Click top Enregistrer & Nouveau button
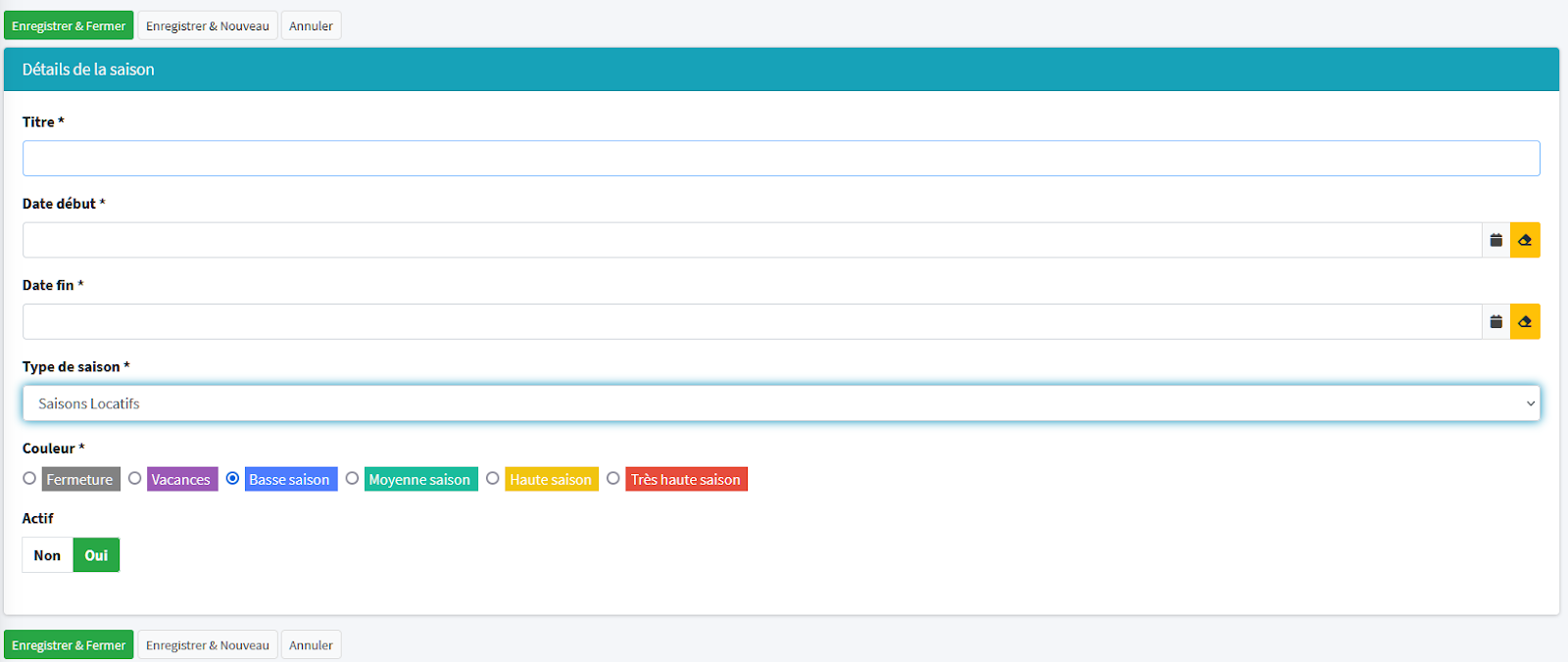Viewport: 1568px width, 662px height. (x=208, y=25)
